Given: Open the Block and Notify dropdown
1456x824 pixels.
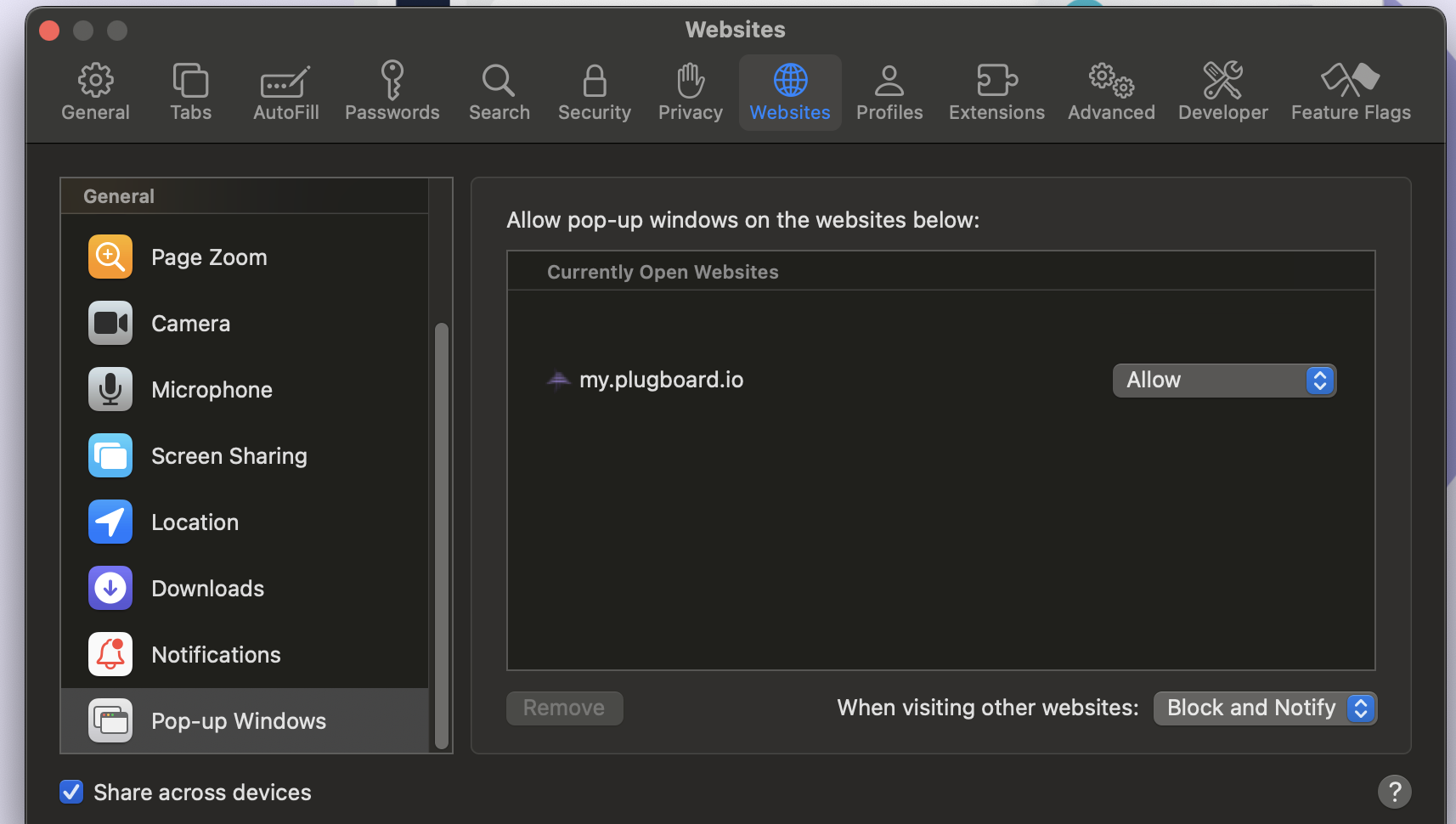Looking at the screenshot, I should tap(1264, 708).
